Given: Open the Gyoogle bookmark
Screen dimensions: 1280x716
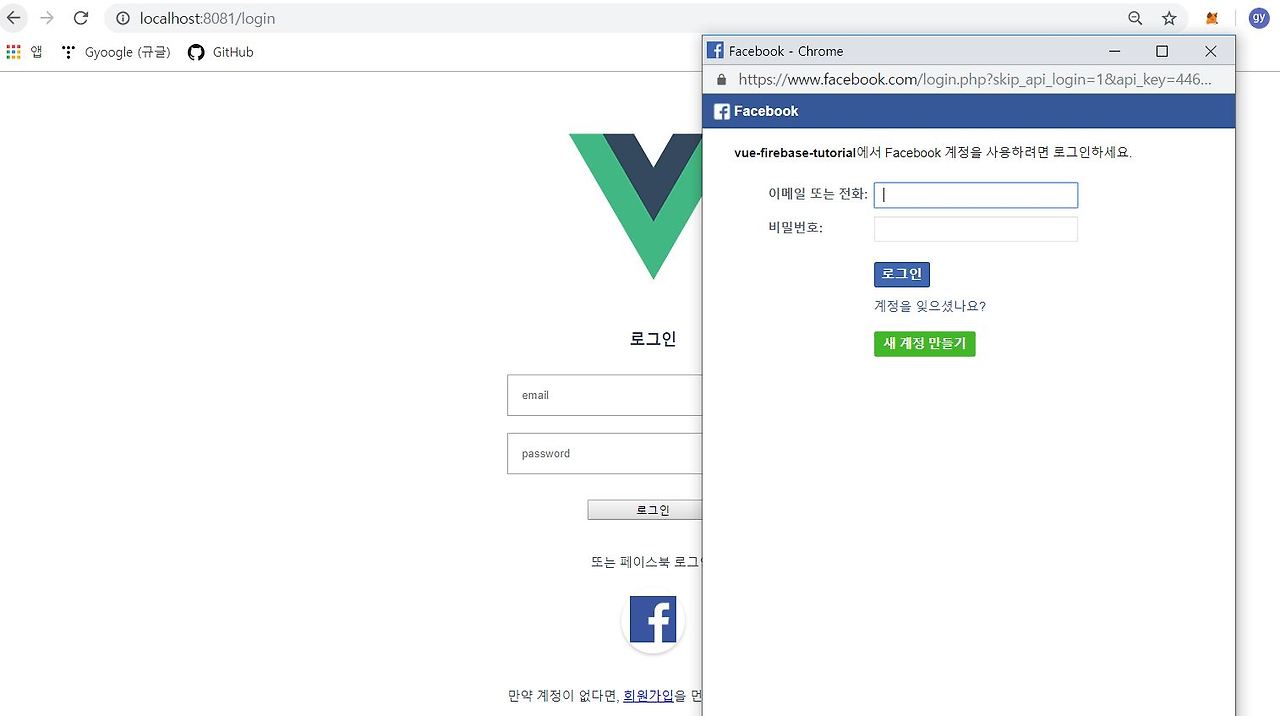Looking at the screenshot, I should (x=116, y=52).
